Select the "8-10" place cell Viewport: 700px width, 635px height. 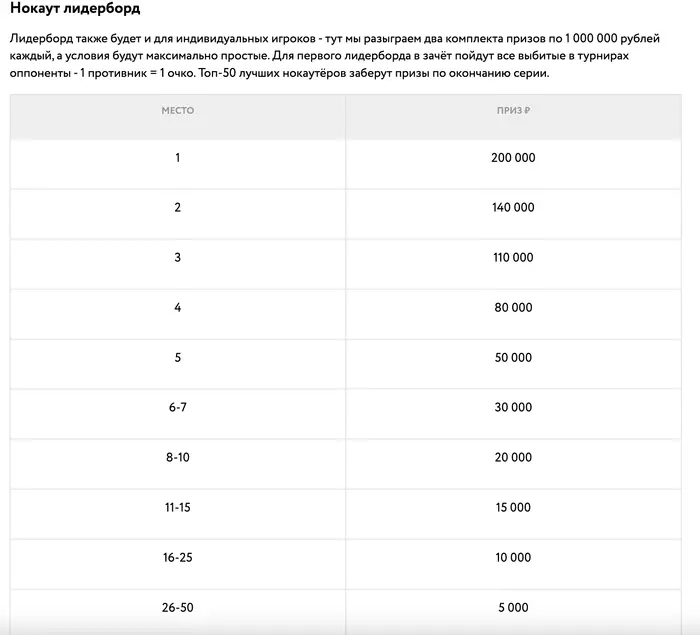pos(178,458)
